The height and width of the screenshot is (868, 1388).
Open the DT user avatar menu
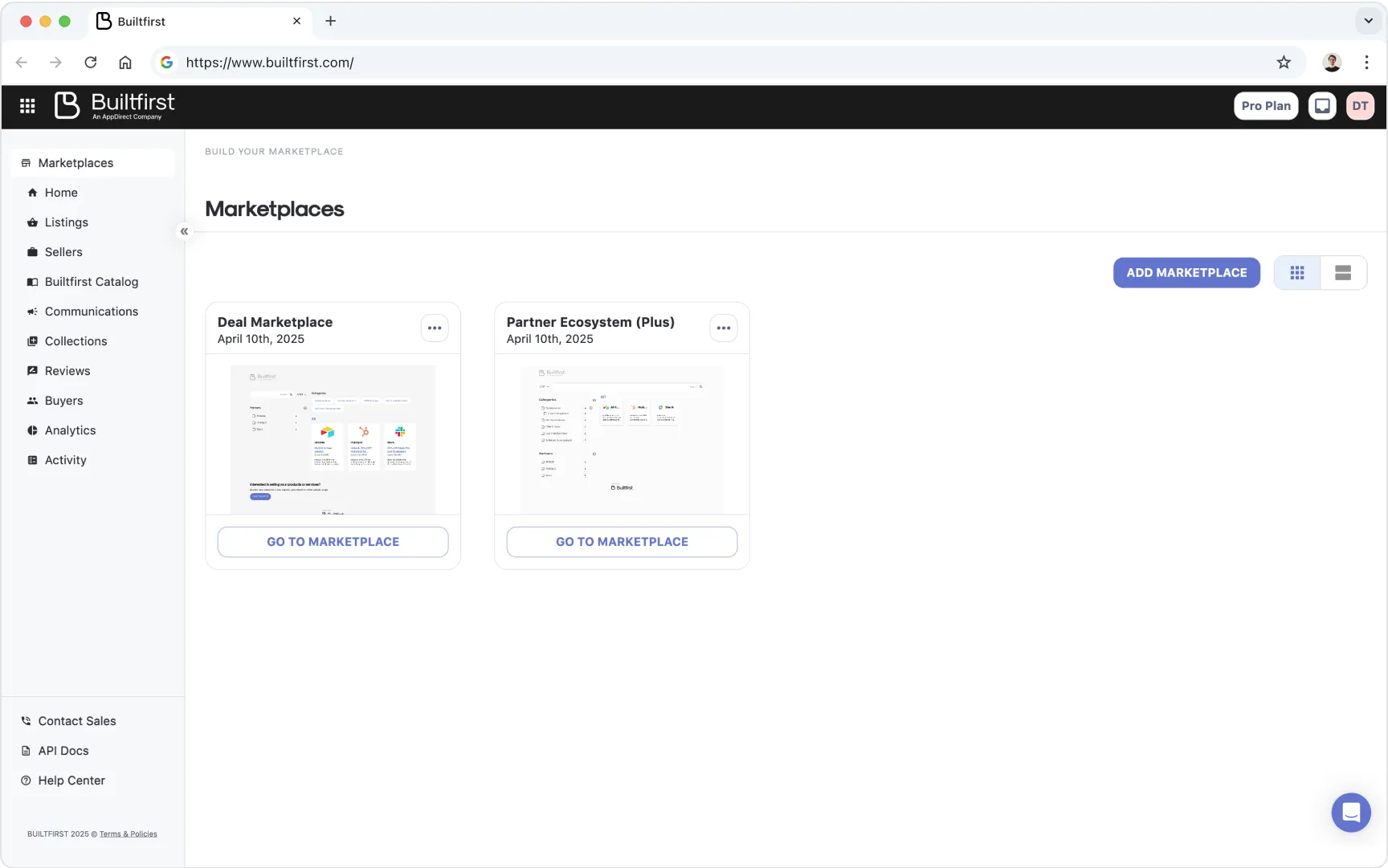(x=1360, y=106)
